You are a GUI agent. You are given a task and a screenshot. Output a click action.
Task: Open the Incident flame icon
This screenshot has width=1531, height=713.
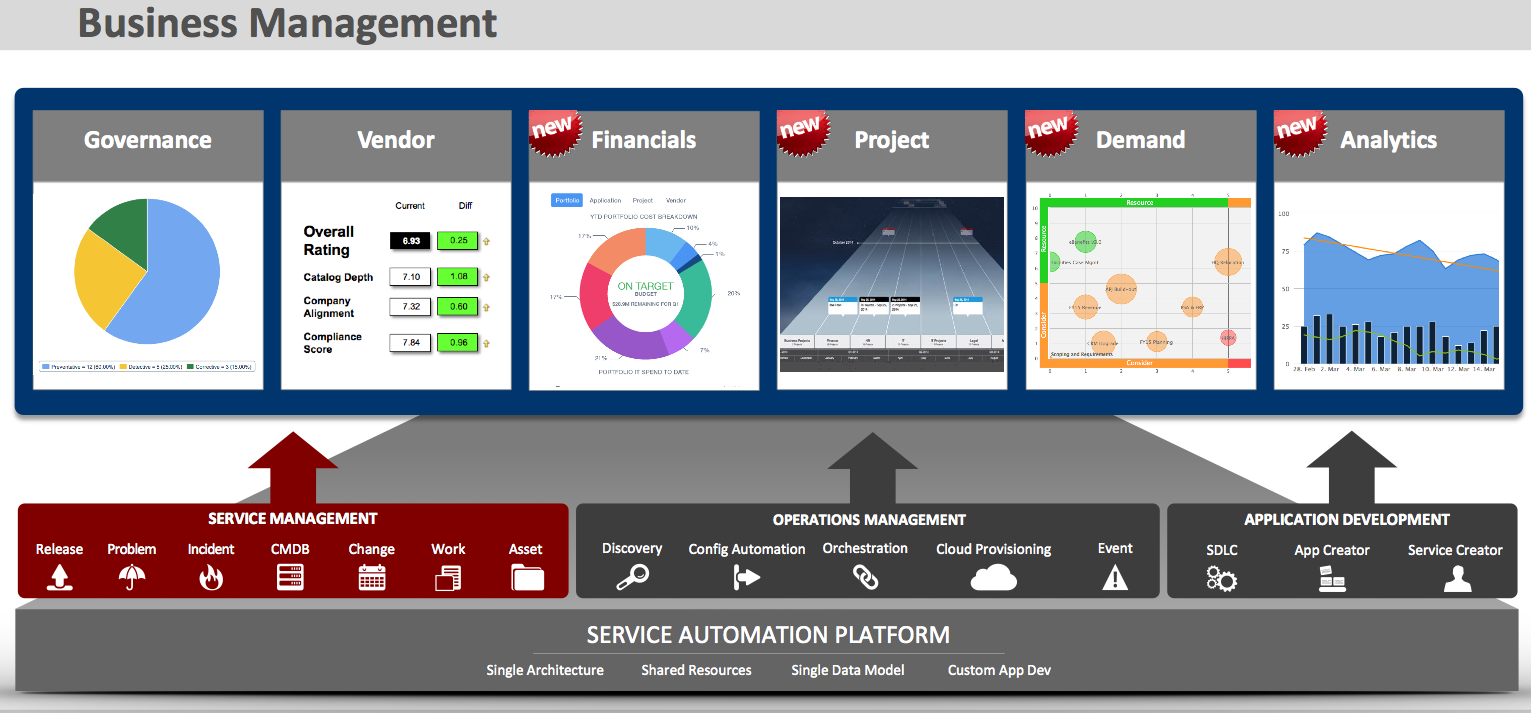point(211,577)
